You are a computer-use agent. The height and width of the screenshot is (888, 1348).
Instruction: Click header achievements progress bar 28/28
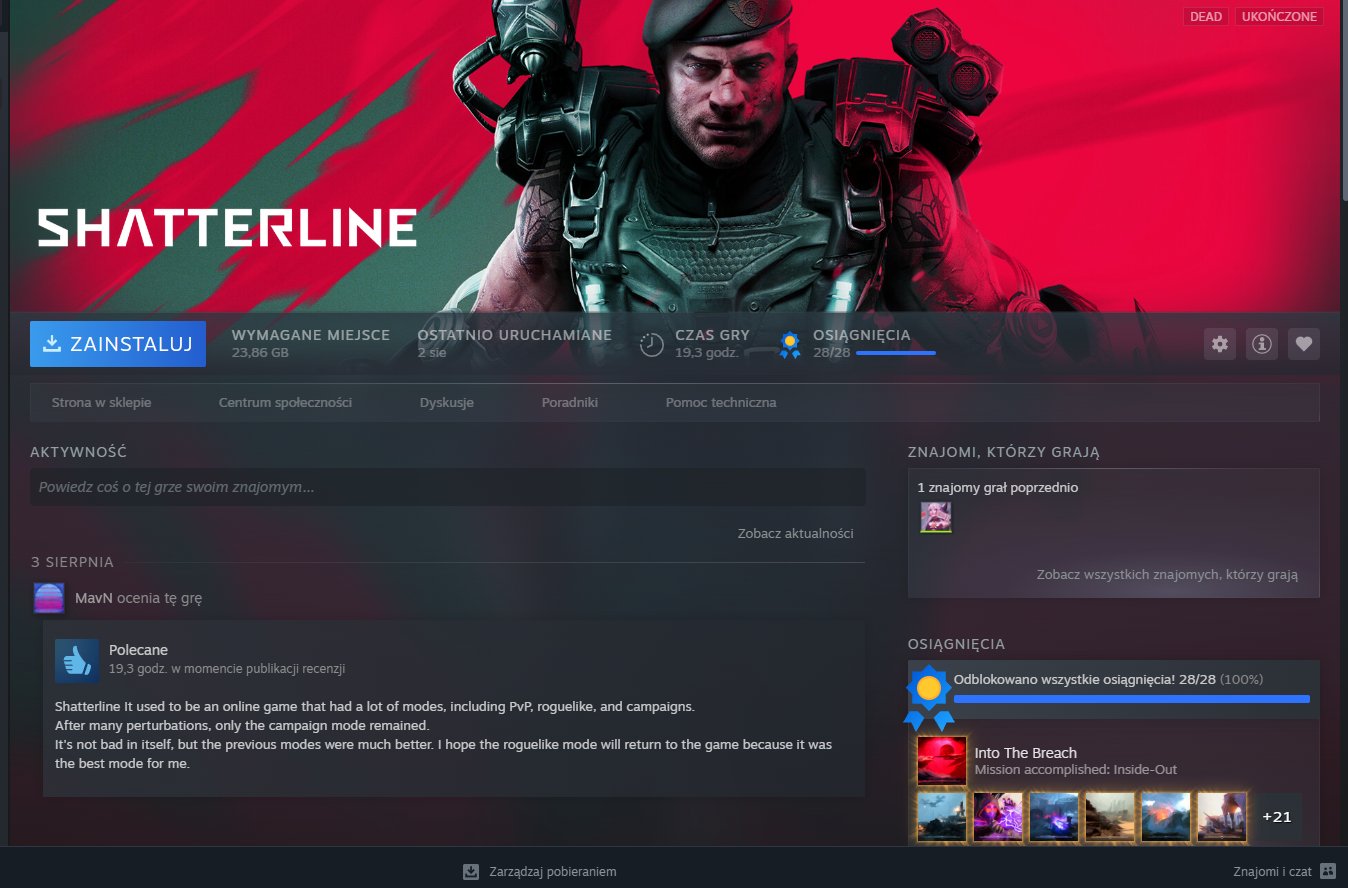[896, 353]
